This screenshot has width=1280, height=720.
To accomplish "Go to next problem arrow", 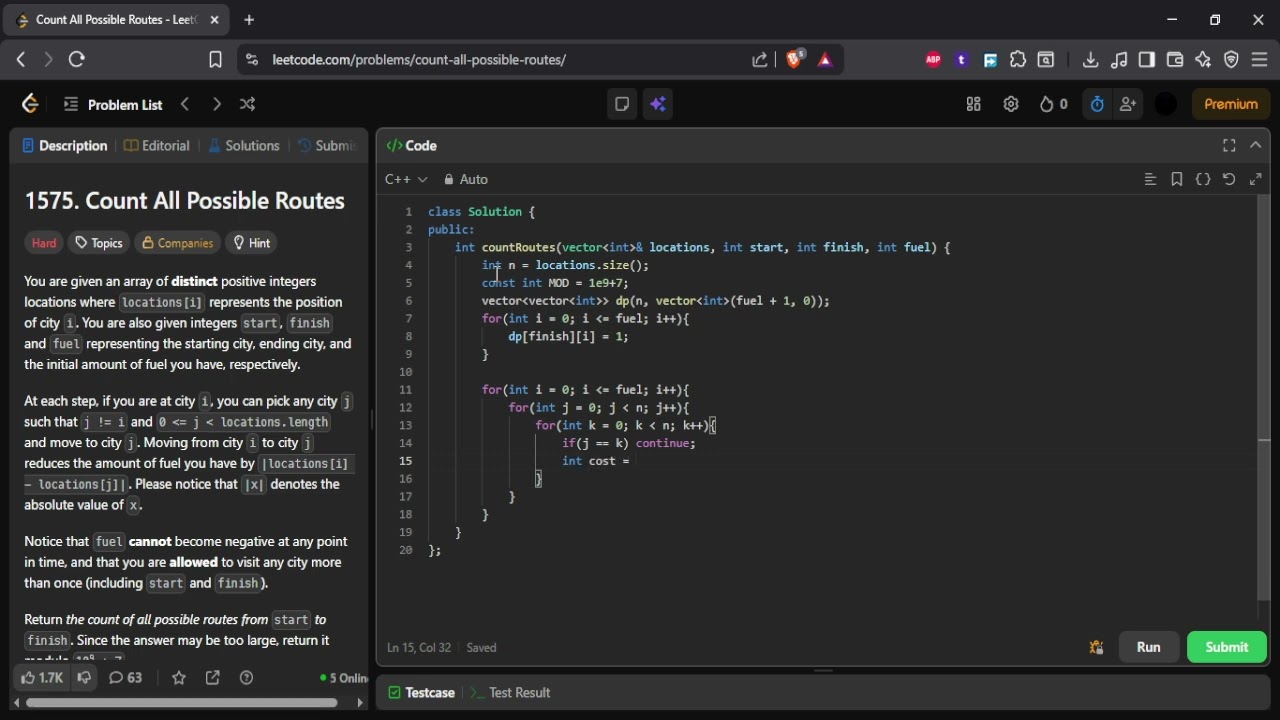I will click(x=216, y=104).
